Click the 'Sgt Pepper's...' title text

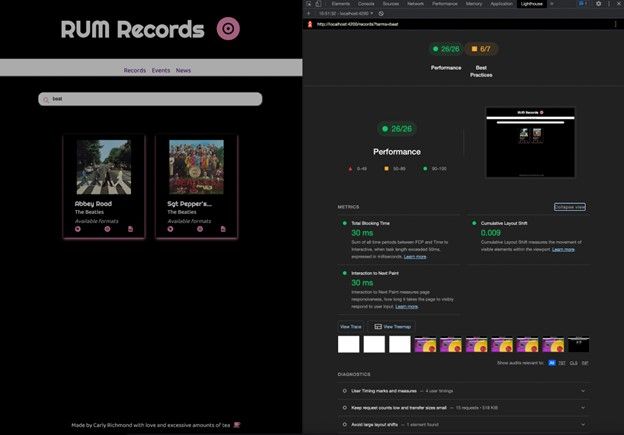[189, 204]
